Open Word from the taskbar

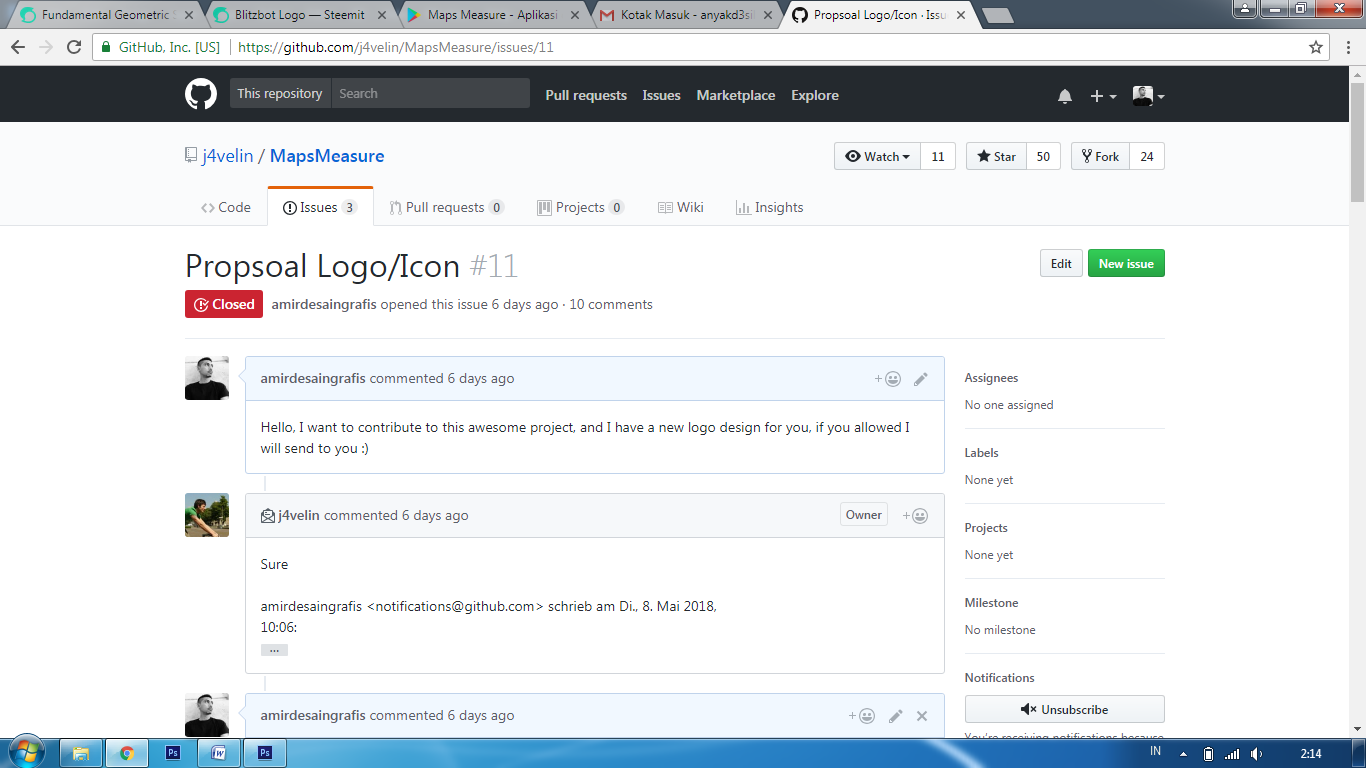[x=219, y=753]
